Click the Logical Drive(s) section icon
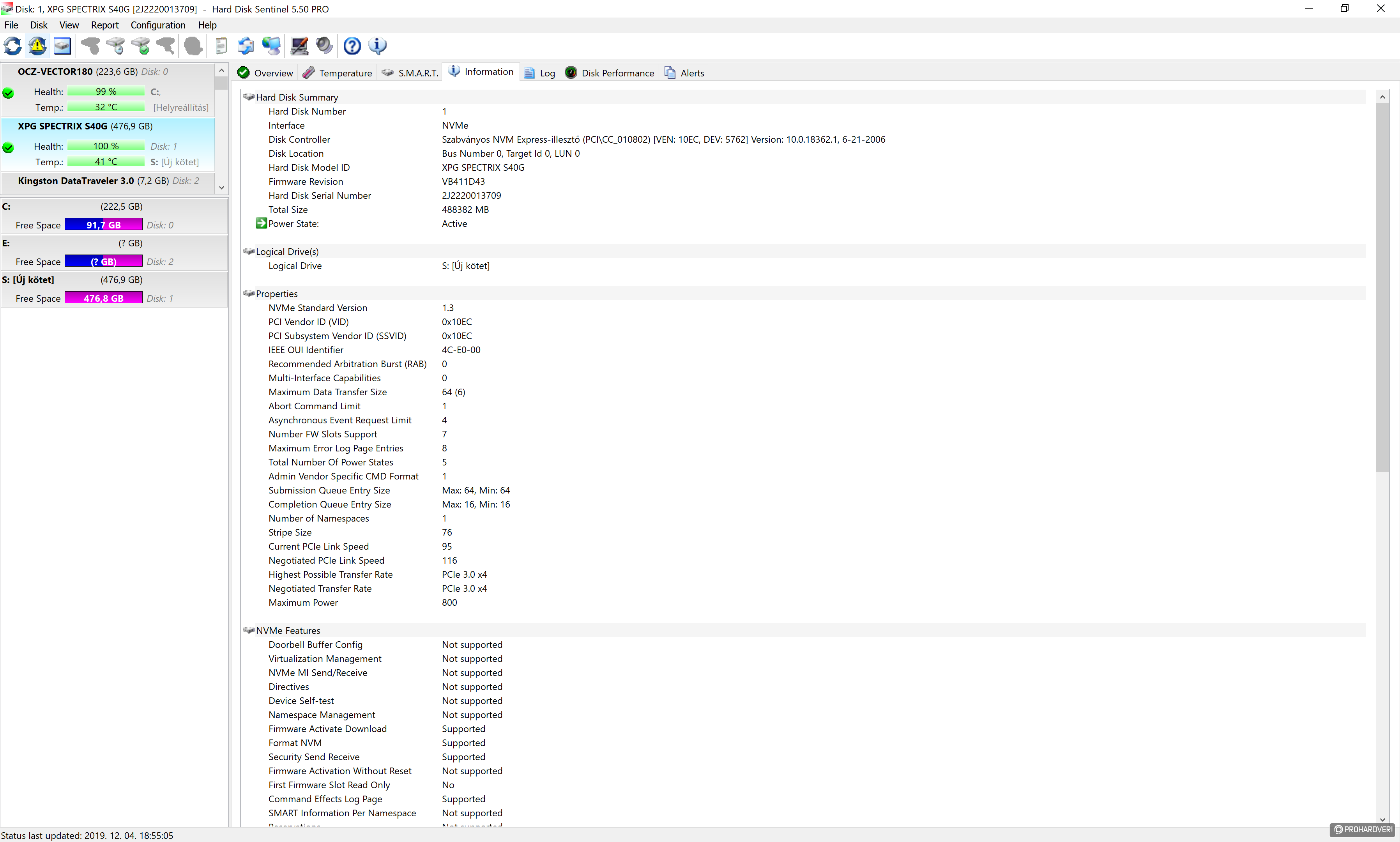1400x842 pixels. pyautogui.click(x=248, y=251)
